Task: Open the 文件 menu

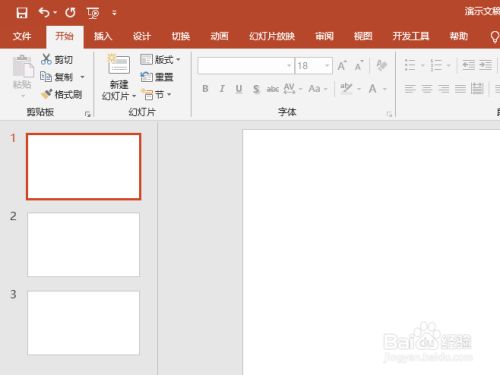Action: [x=22, y=36]
